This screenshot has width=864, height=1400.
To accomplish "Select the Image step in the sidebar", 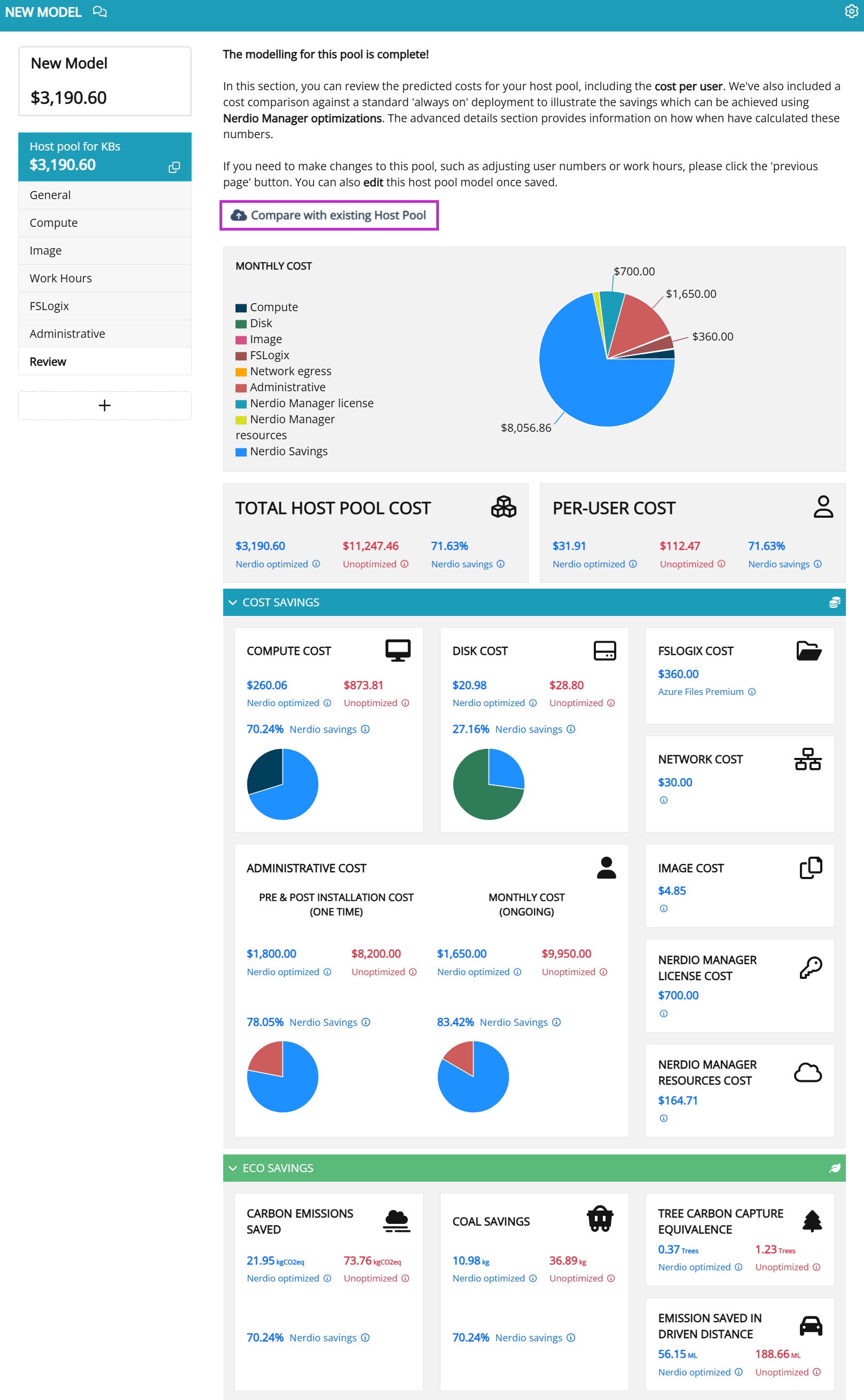I will click(105, 250).
